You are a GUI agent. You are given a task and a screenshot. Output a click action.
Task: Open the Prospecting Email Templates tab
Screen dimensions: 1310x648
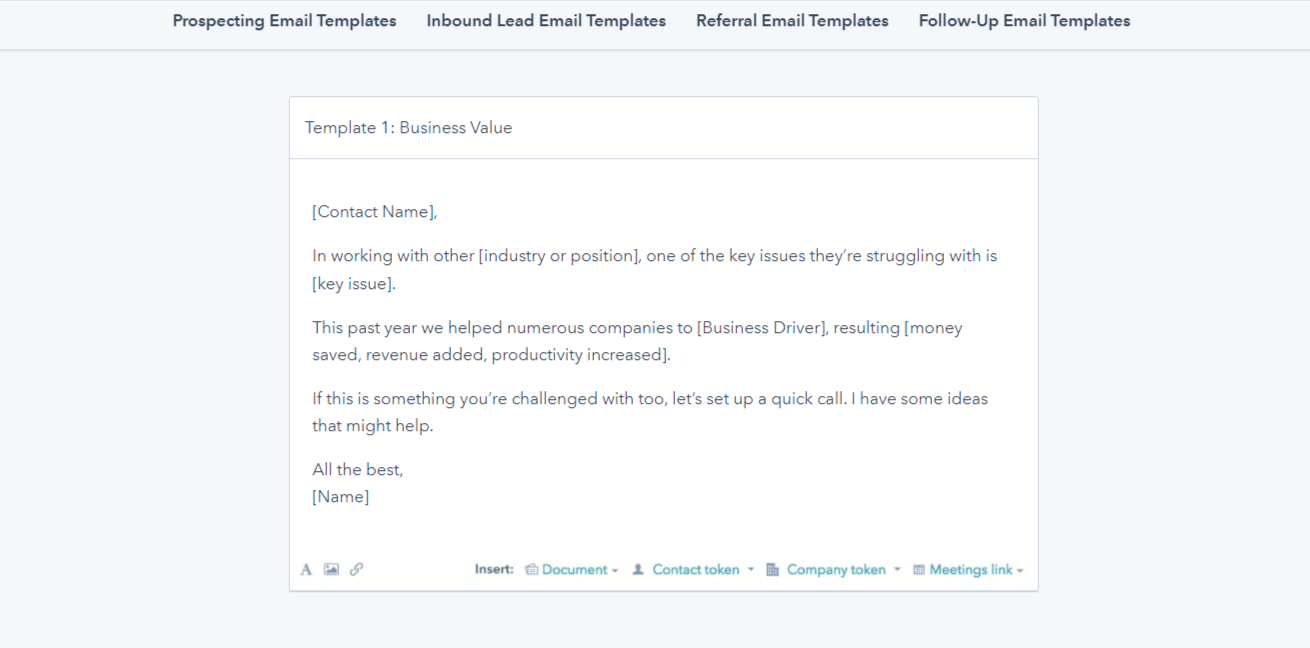click(284, 21)
